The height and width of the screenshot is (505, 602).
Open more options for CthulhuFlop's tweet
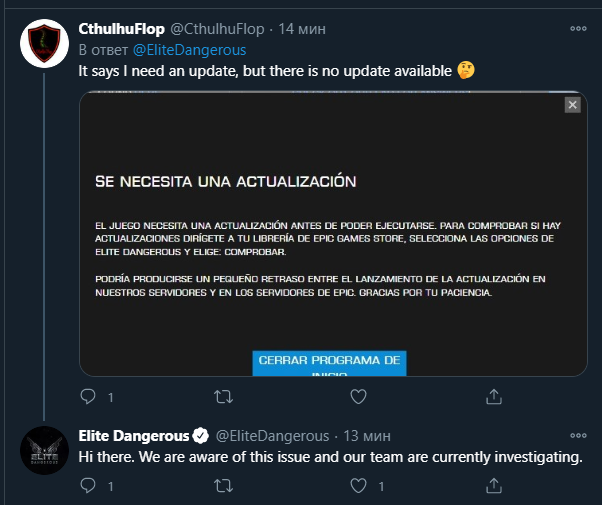[578, 28]
